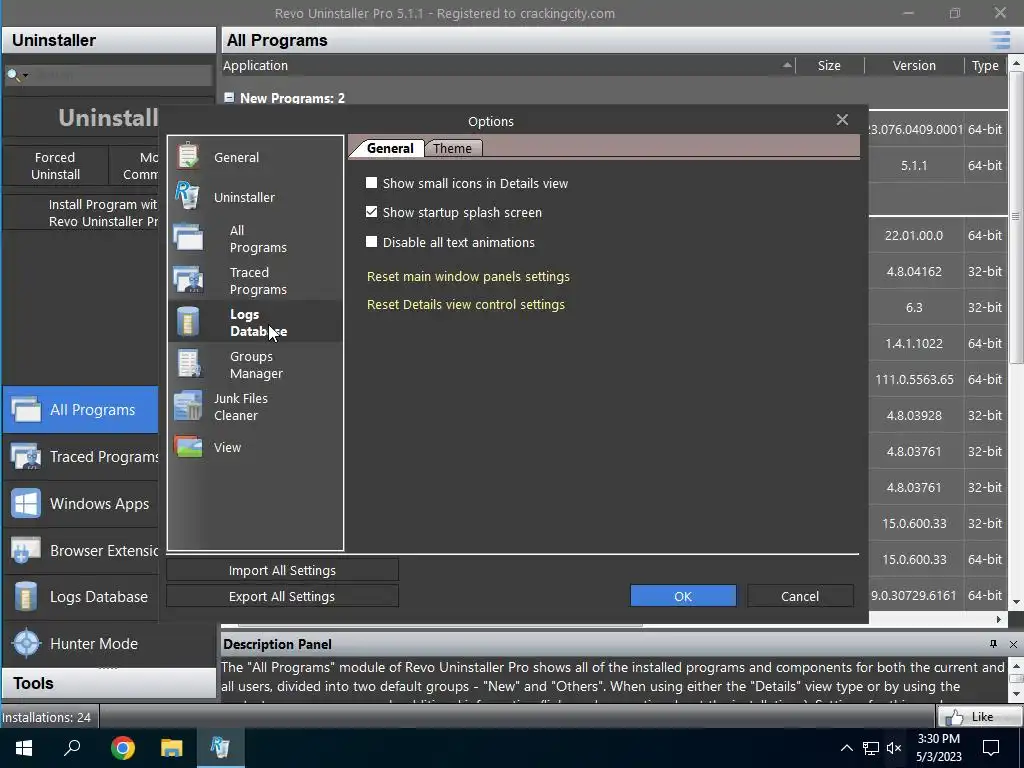Click Traced Programs icon in main sidebar

pos(26,456)
